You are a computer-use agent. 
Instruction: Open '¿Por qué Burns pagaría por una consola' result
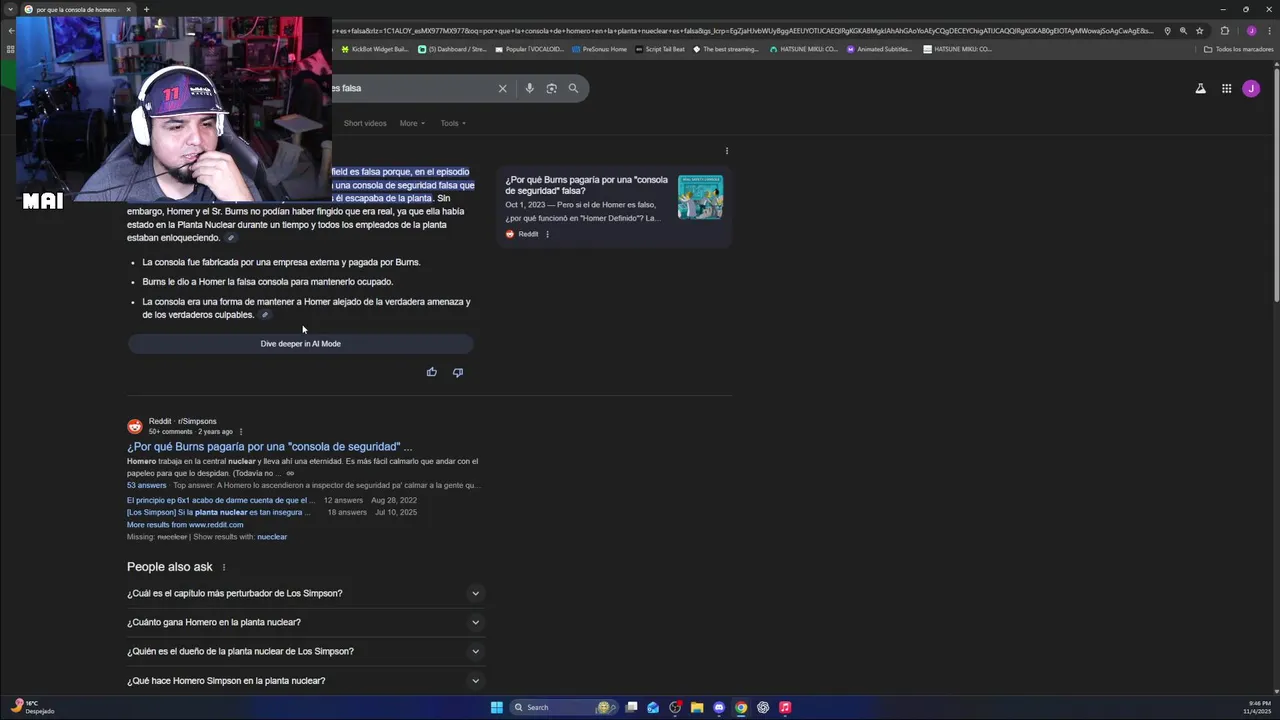(x=269, y=447)
